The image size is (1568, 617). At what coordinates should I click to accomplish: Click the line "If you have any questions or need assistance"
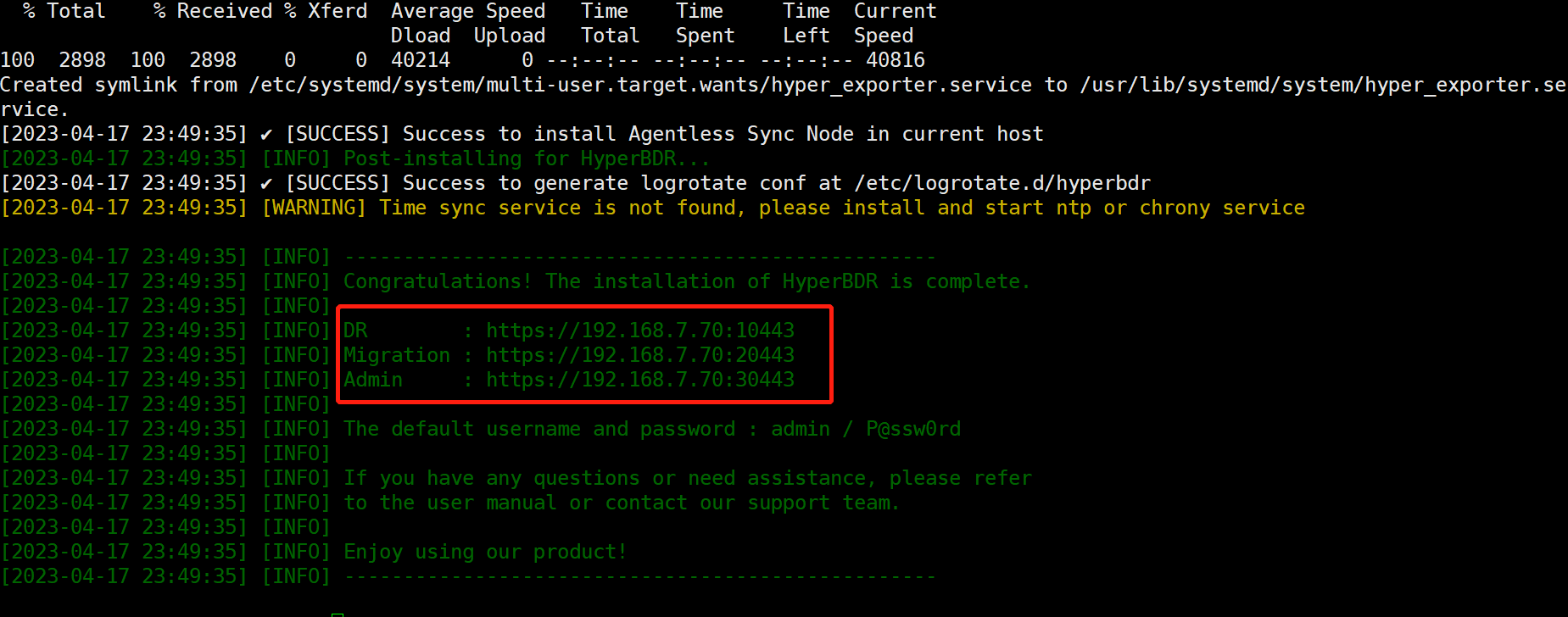point(687,478)
